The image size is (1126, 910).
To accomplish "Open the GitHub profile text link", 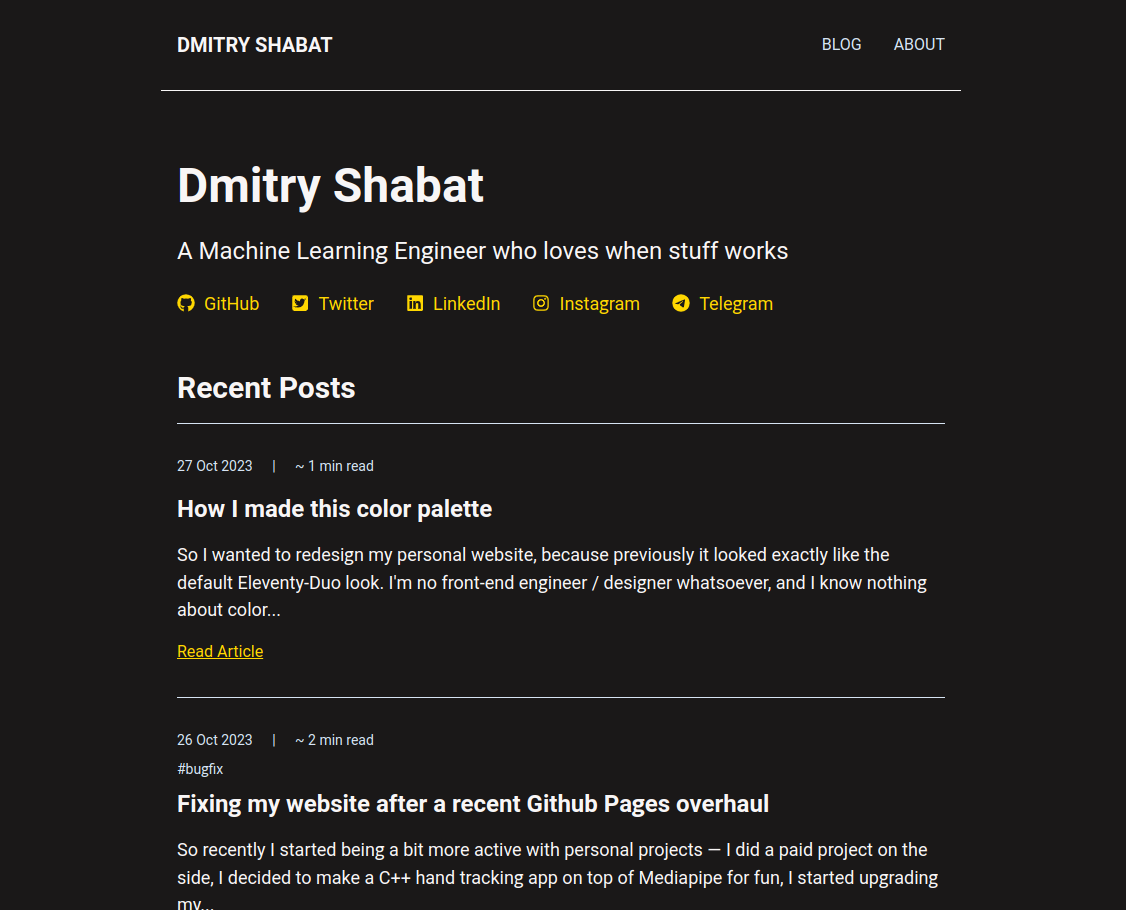I will pos(231,304).
